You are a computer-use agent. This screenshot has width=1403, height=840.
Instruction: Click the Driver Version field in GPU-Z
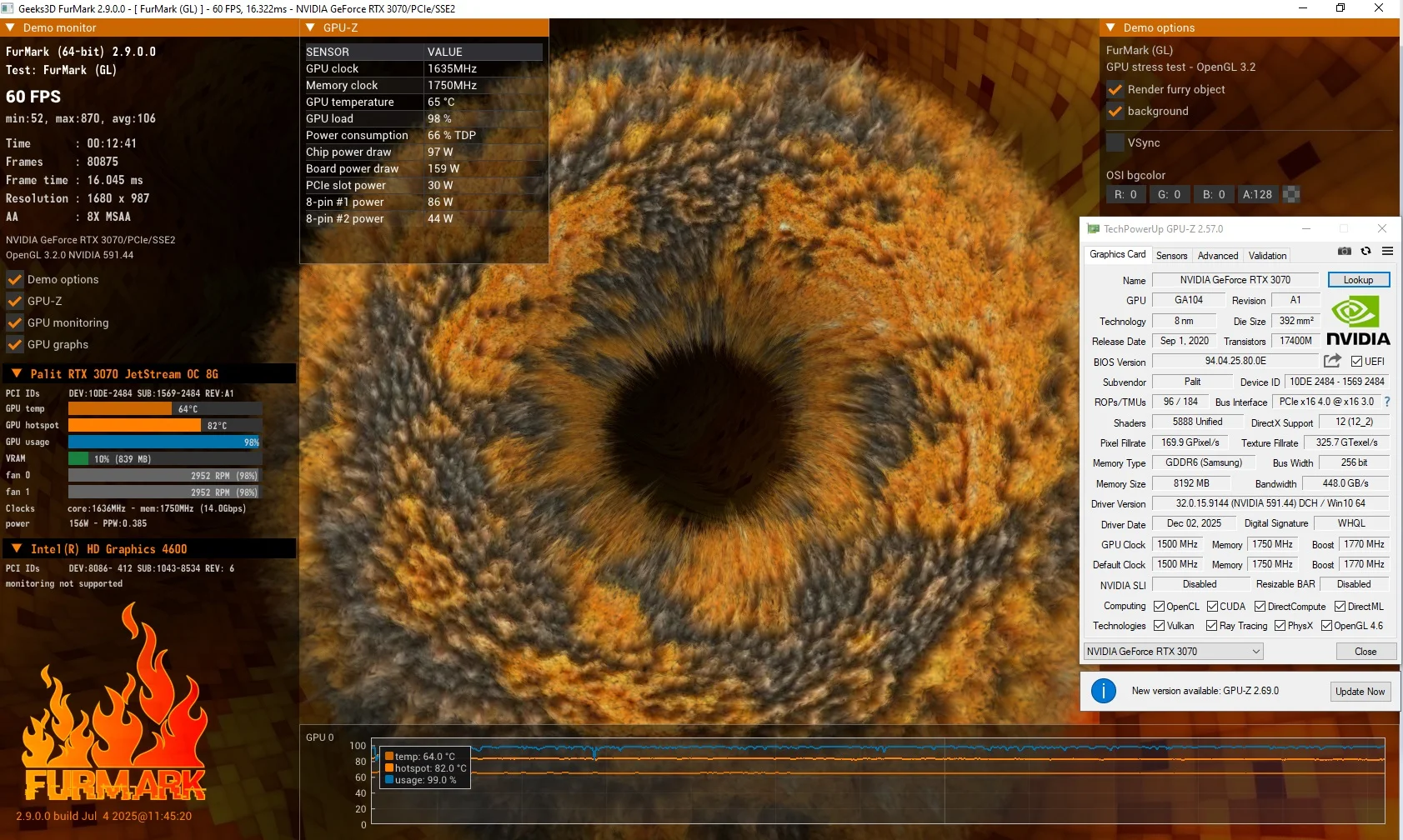1270,503
